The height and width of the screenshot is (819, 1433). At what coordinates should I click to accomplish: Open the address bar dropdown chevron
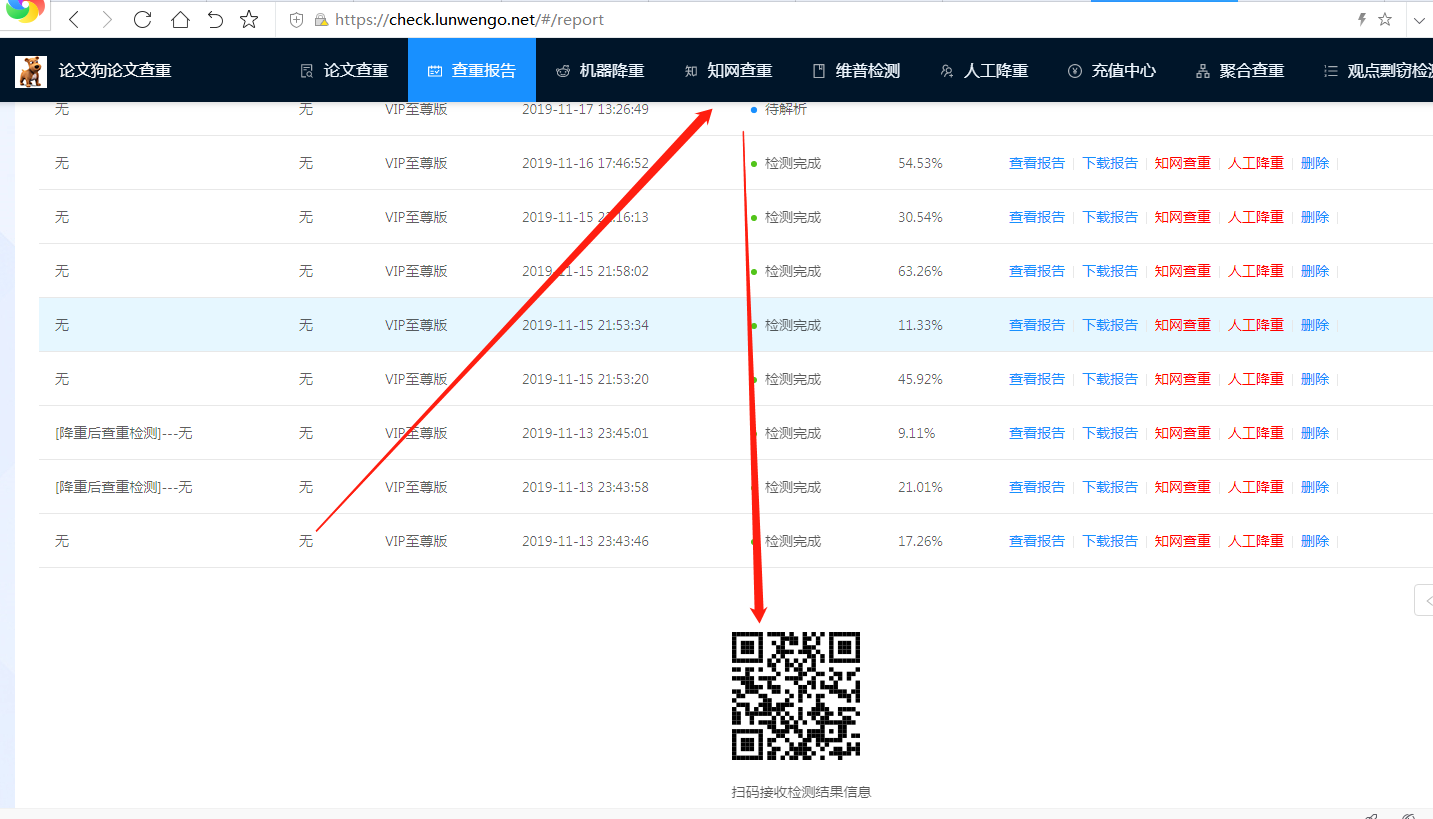(x=1419, y=19)
